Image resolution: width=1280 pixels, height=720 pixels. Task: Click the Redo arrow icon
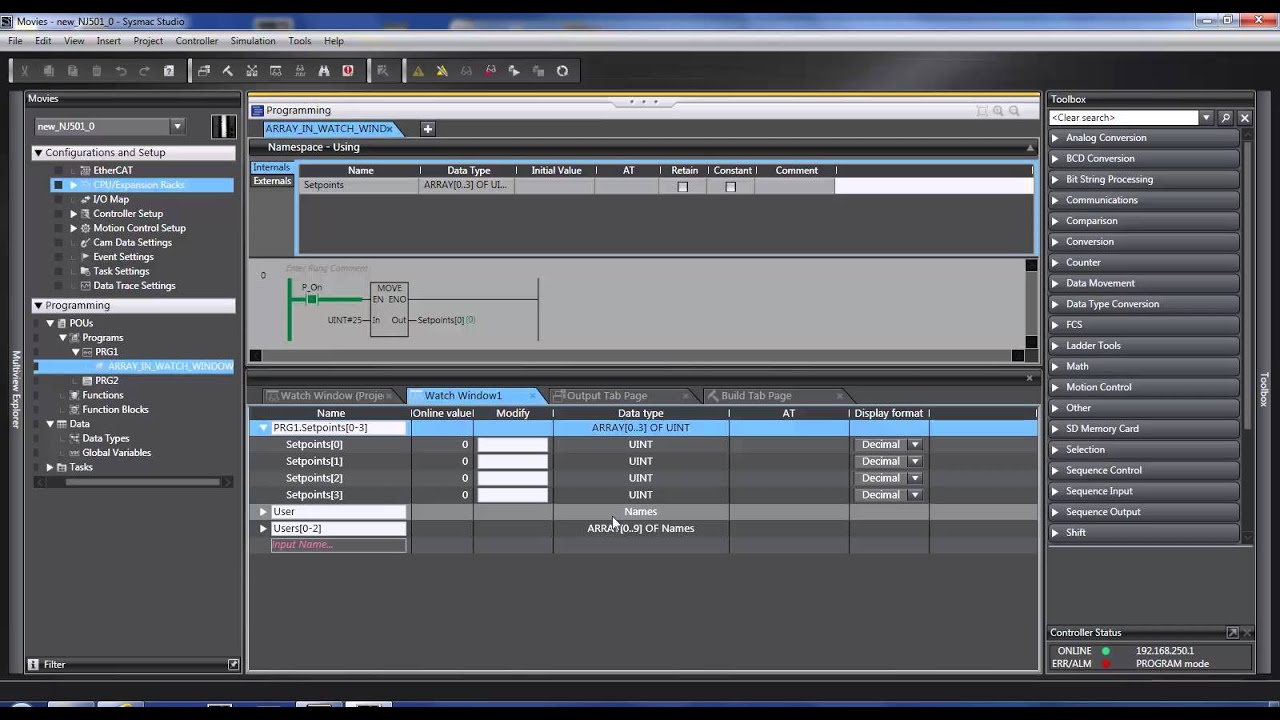click(145, 71)
